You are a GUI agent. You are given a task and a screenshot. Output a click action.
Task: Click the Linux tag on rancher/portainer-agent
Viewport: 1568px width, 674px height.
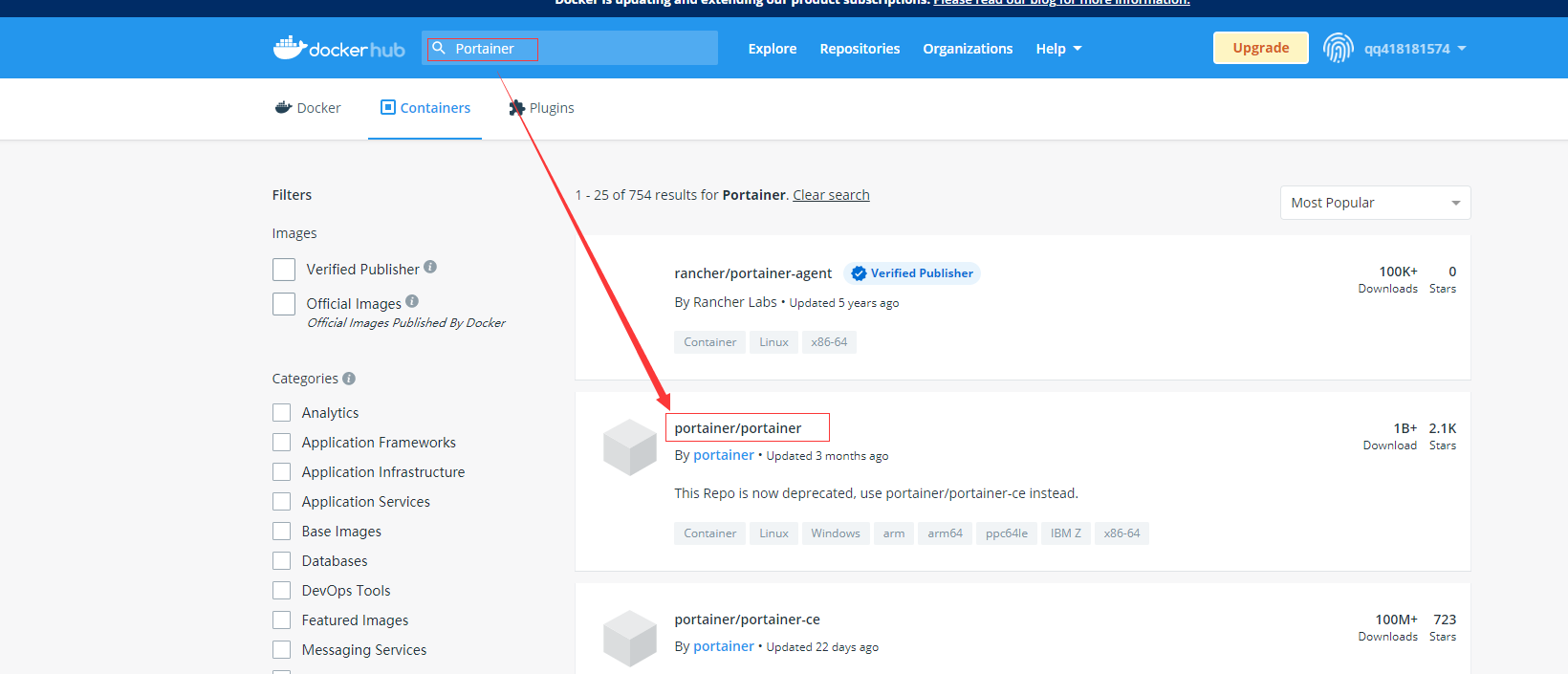(773, 342)
